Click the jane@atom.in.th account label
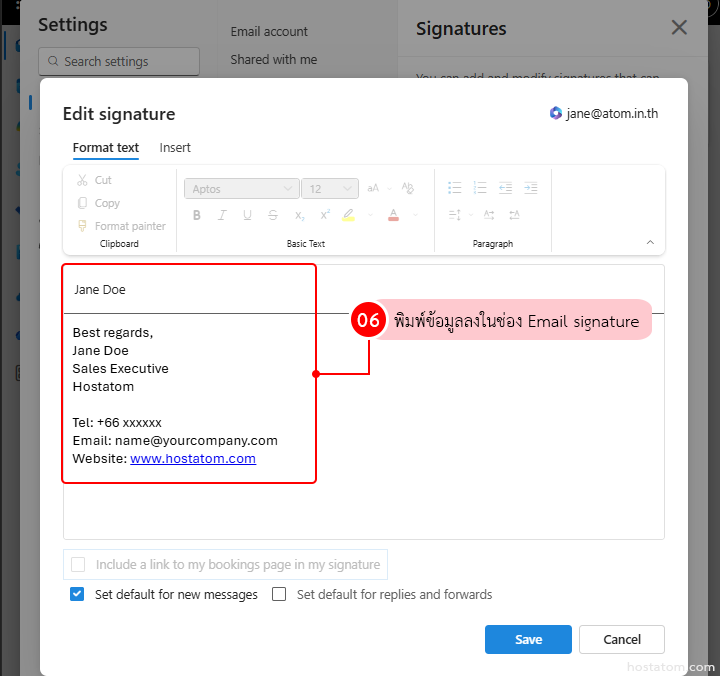The image size is (720, 676). (612, 113)
